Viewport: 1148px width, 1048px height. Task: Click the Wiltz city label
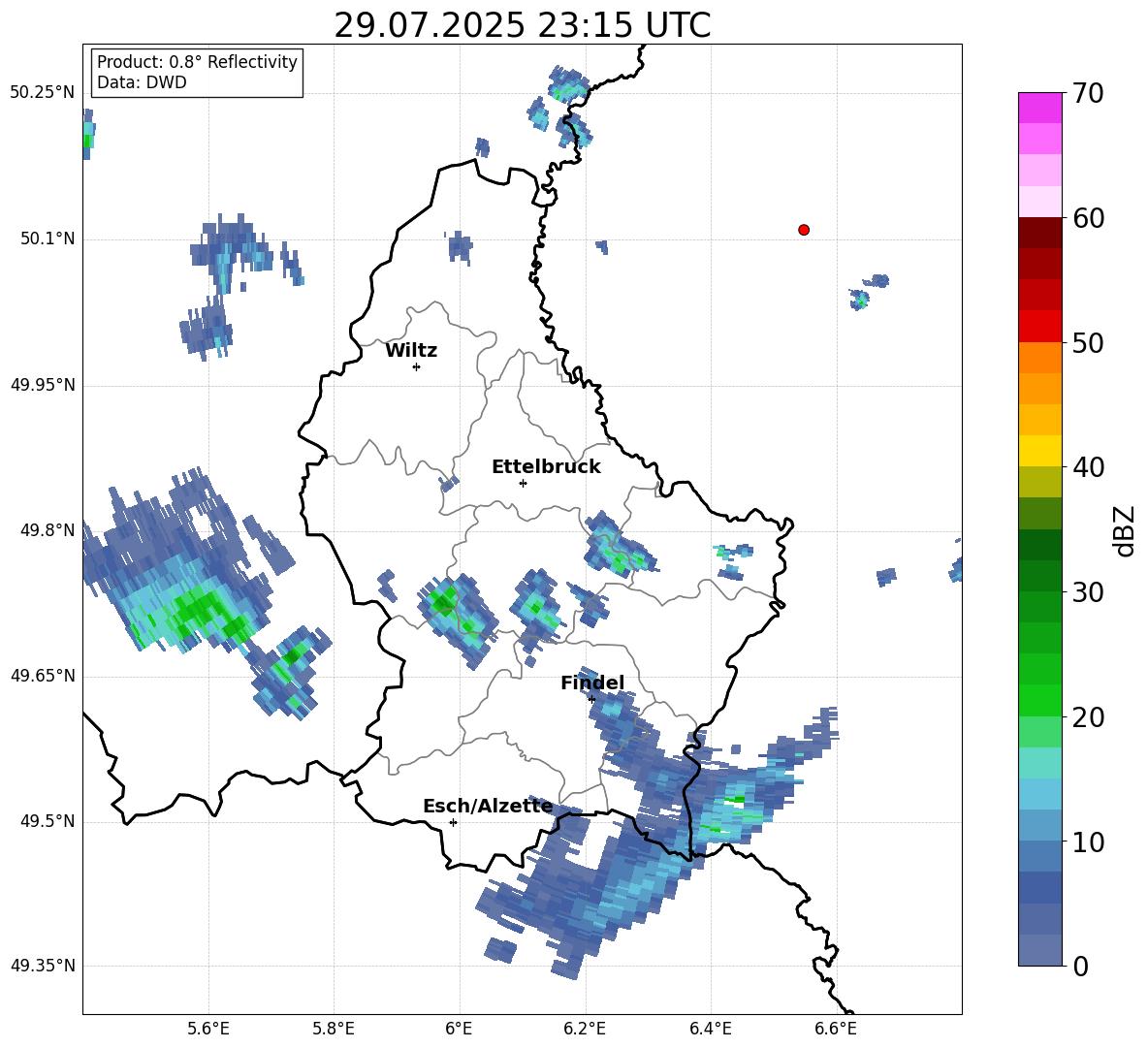point(411,351)
